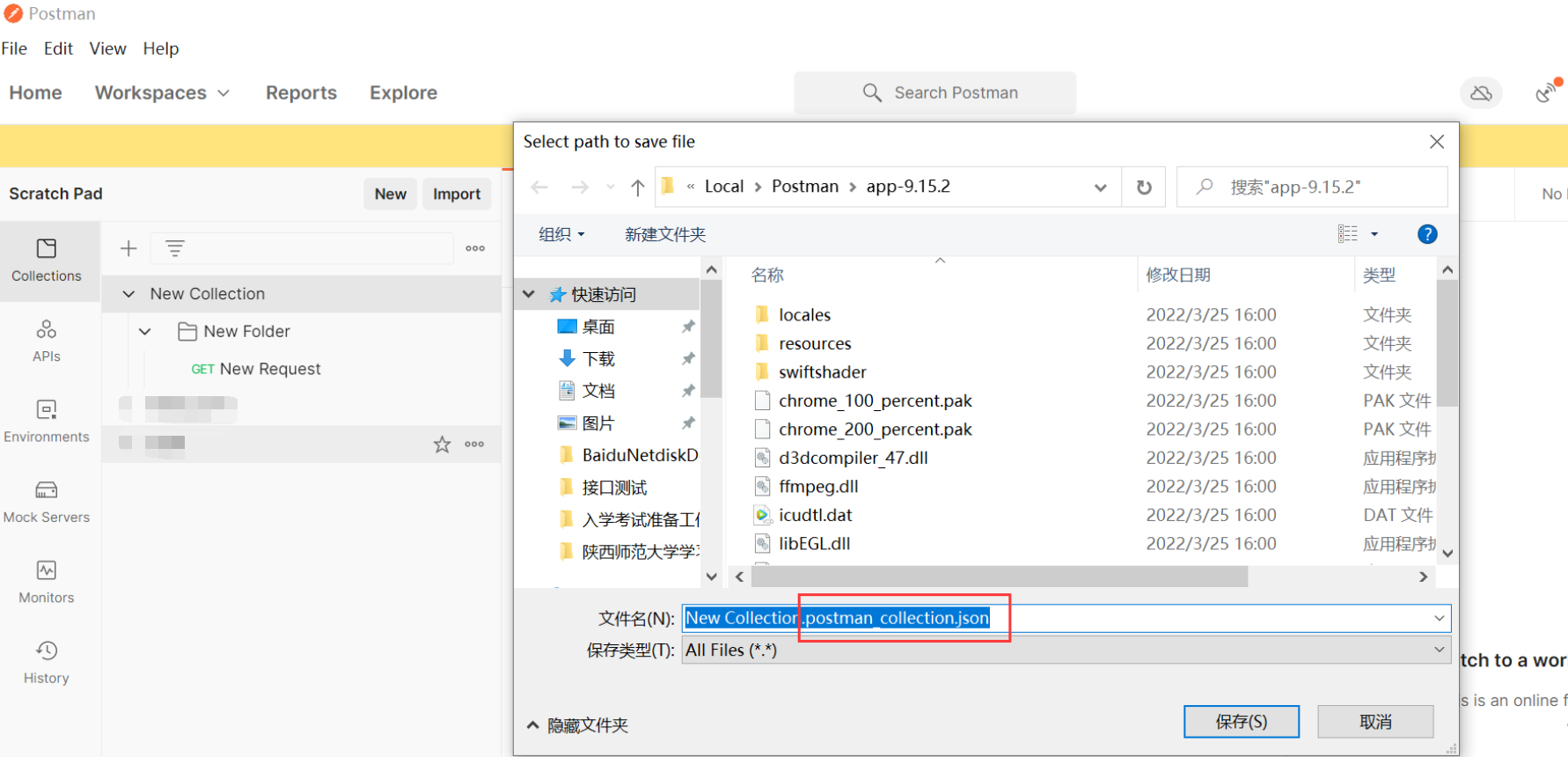
Task: Click the file list vertical scrollbar
Action: [1447, 343]
